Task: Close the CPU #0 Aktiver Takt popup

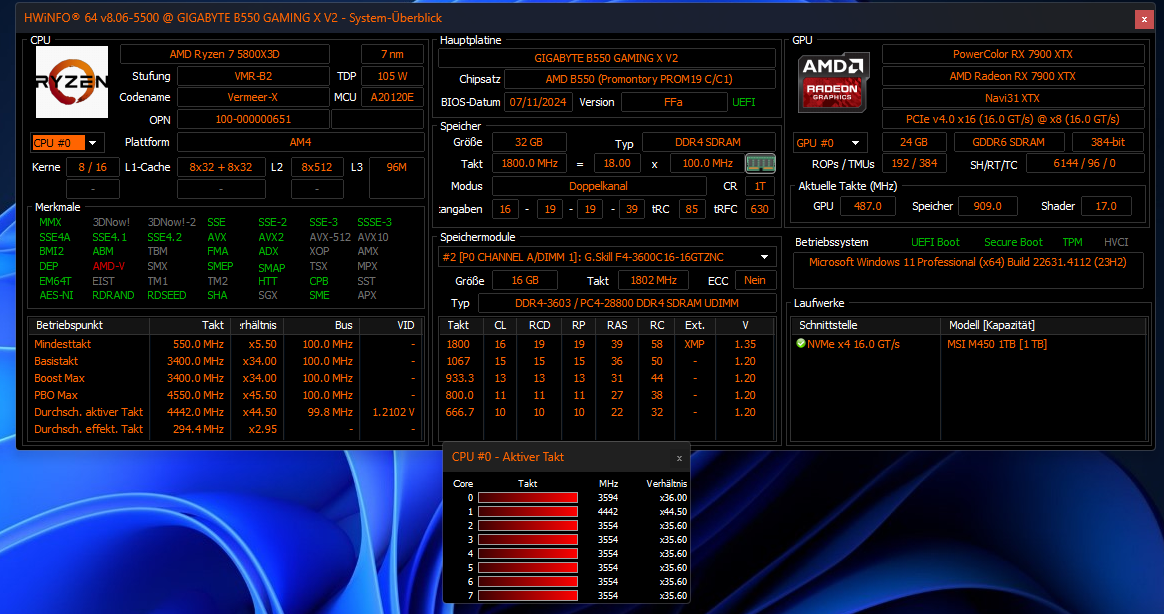Action: (x=679, y=458)
